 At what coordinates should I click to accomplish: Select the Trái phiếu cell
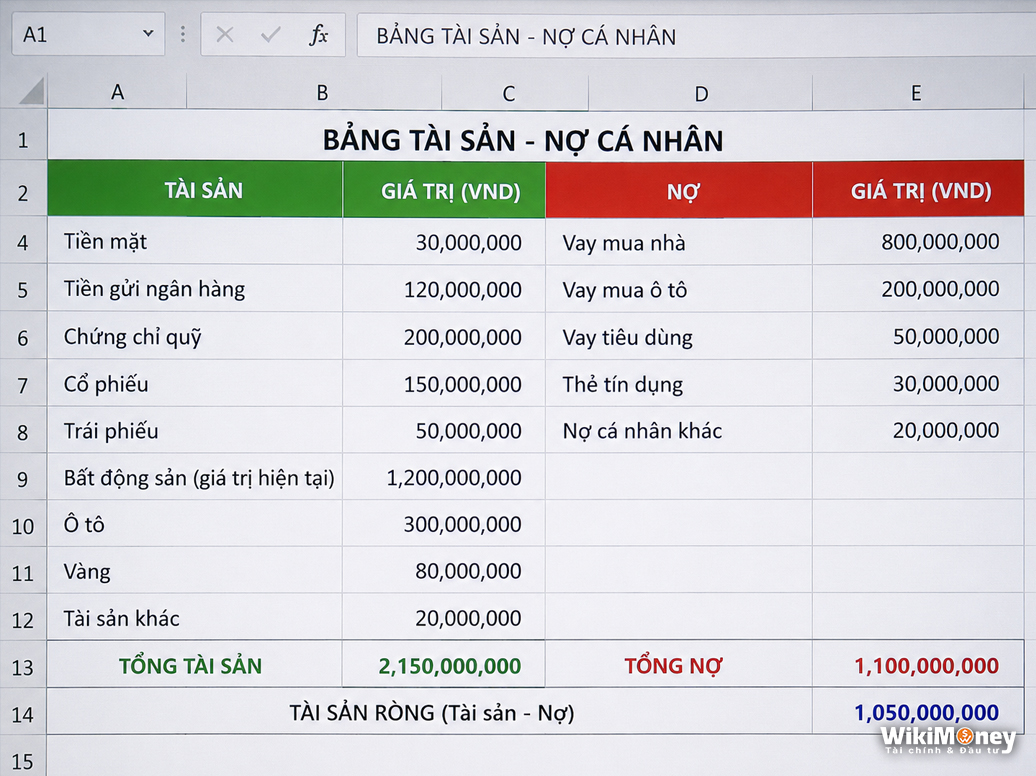(195, 431)
